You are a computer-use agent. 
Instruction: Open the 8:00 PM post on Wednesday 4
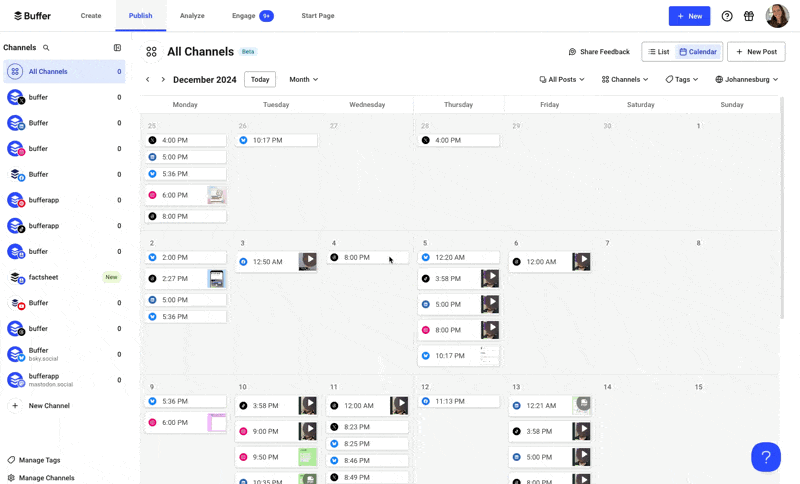tap(368, 258)
